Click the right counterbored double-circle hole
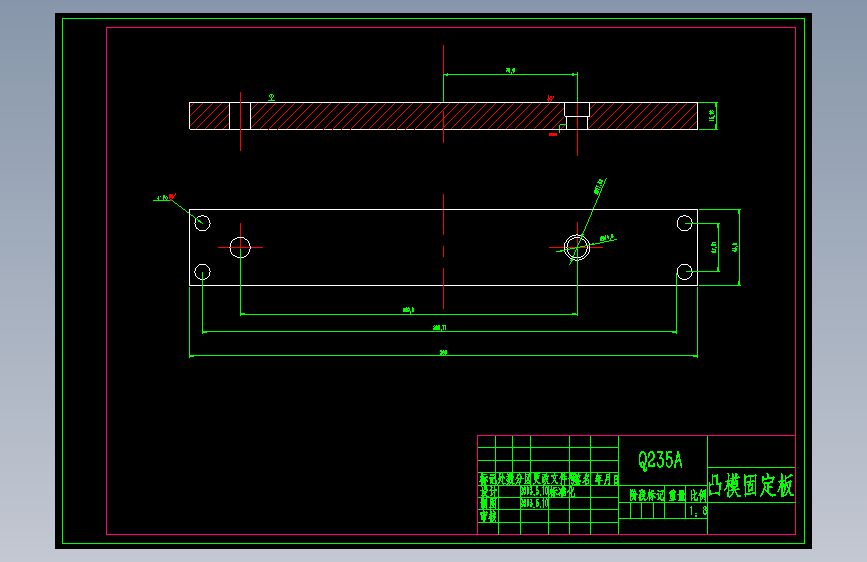This screenshot has height=562, width=867. [577, 247]
